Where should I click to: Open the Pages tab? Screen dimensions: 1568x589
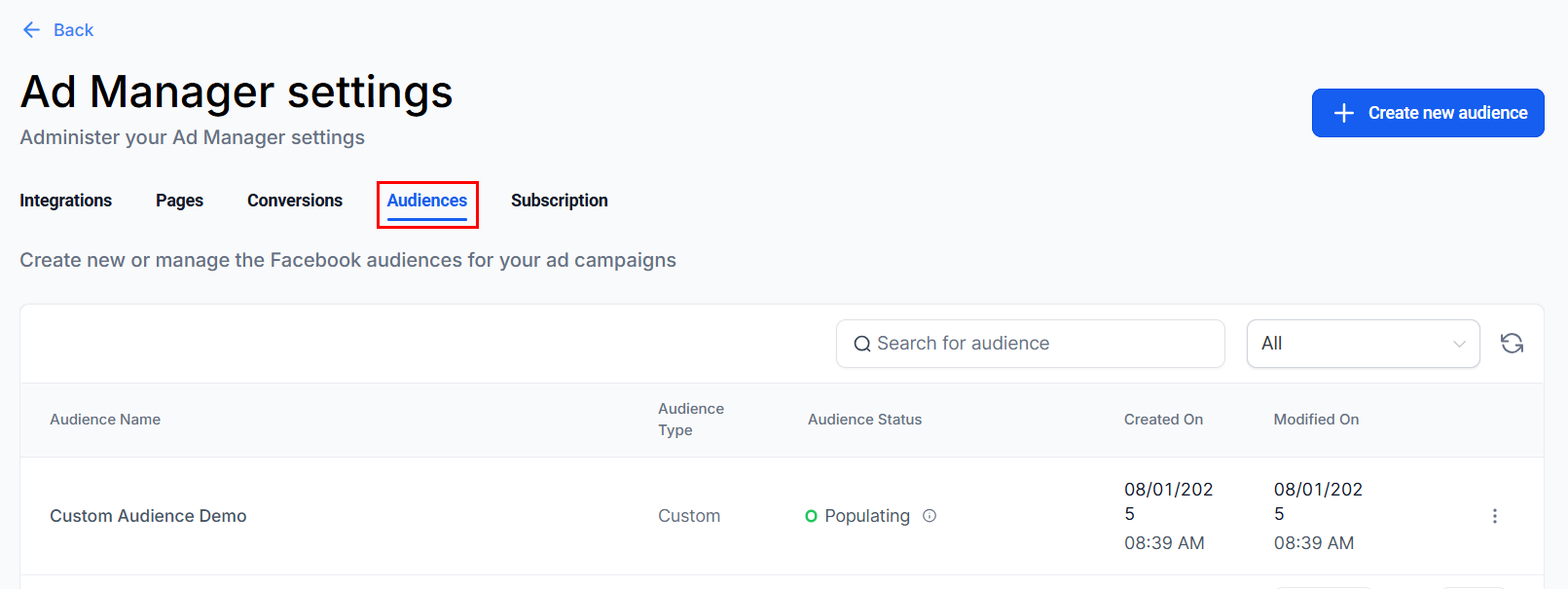click(179, 201)
